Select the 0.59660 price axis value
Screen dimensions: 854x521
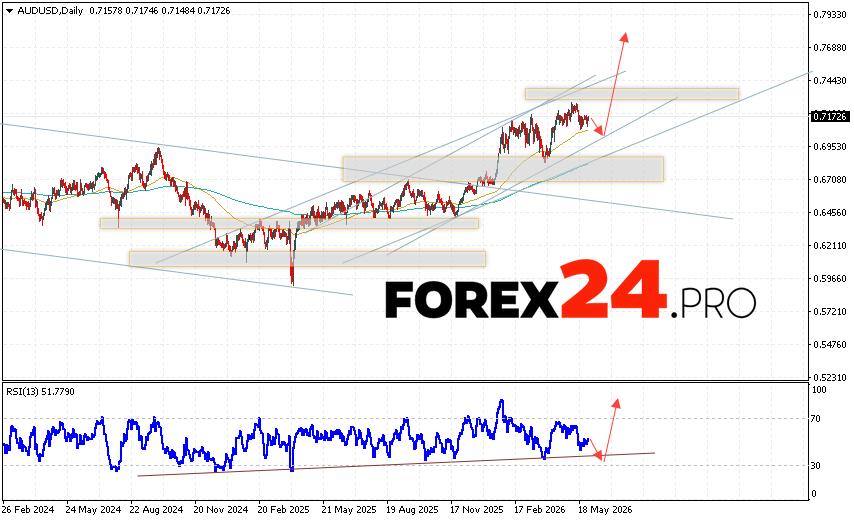(x=830, y=278)
